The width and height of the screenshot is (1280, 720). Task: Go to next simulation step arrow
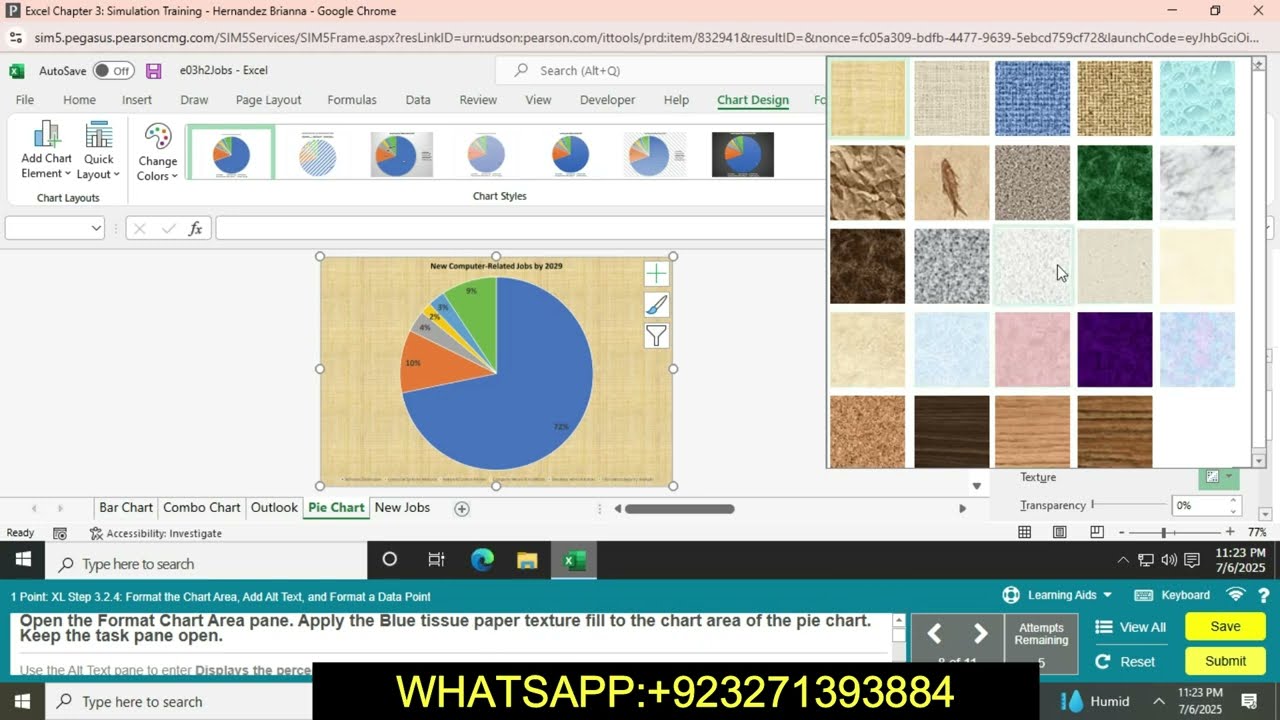(981, 633)
